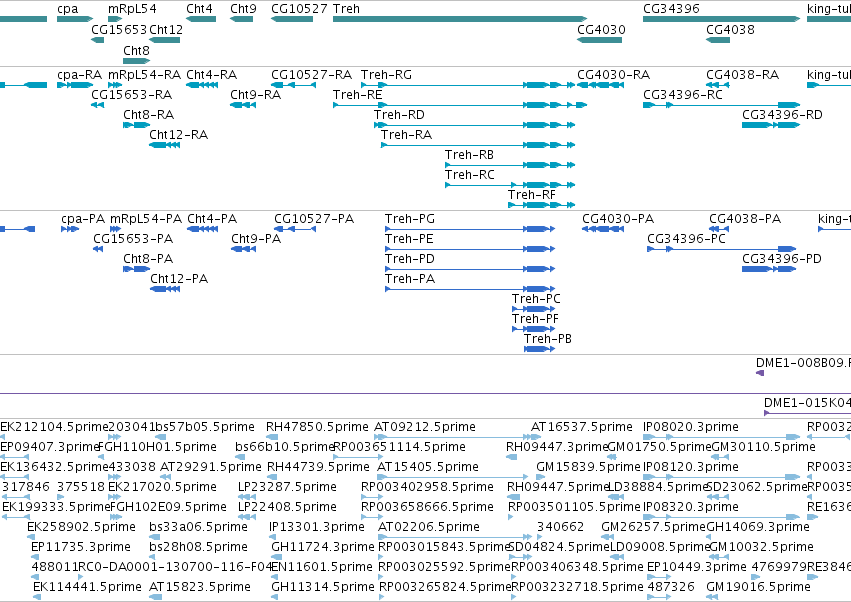
Task: Open transcript CG34396-RC
Action: click(x=721, y=105)
